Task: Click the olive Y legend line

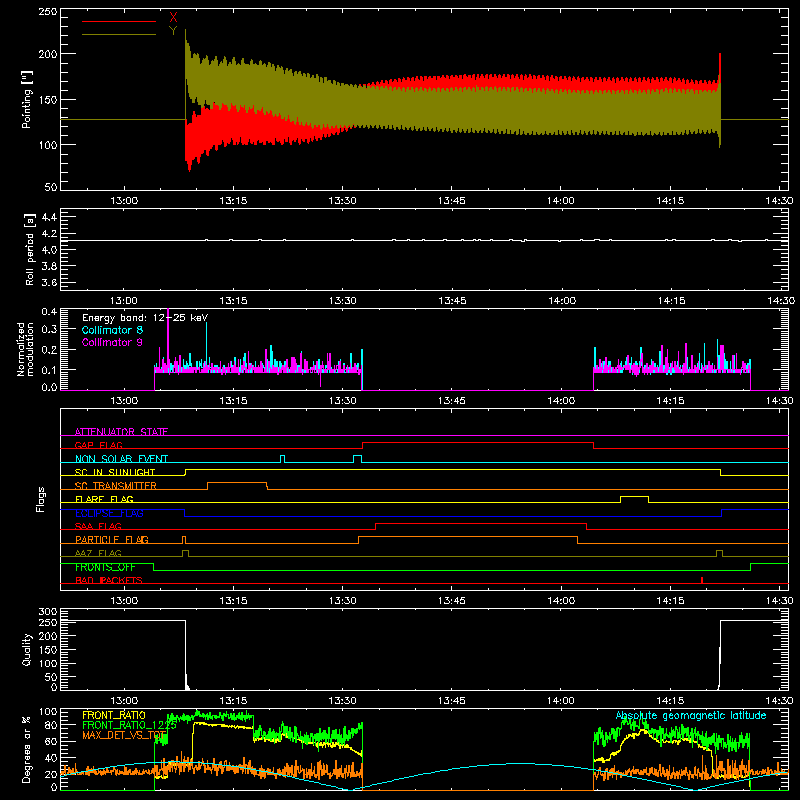Action: pos(119,35)
